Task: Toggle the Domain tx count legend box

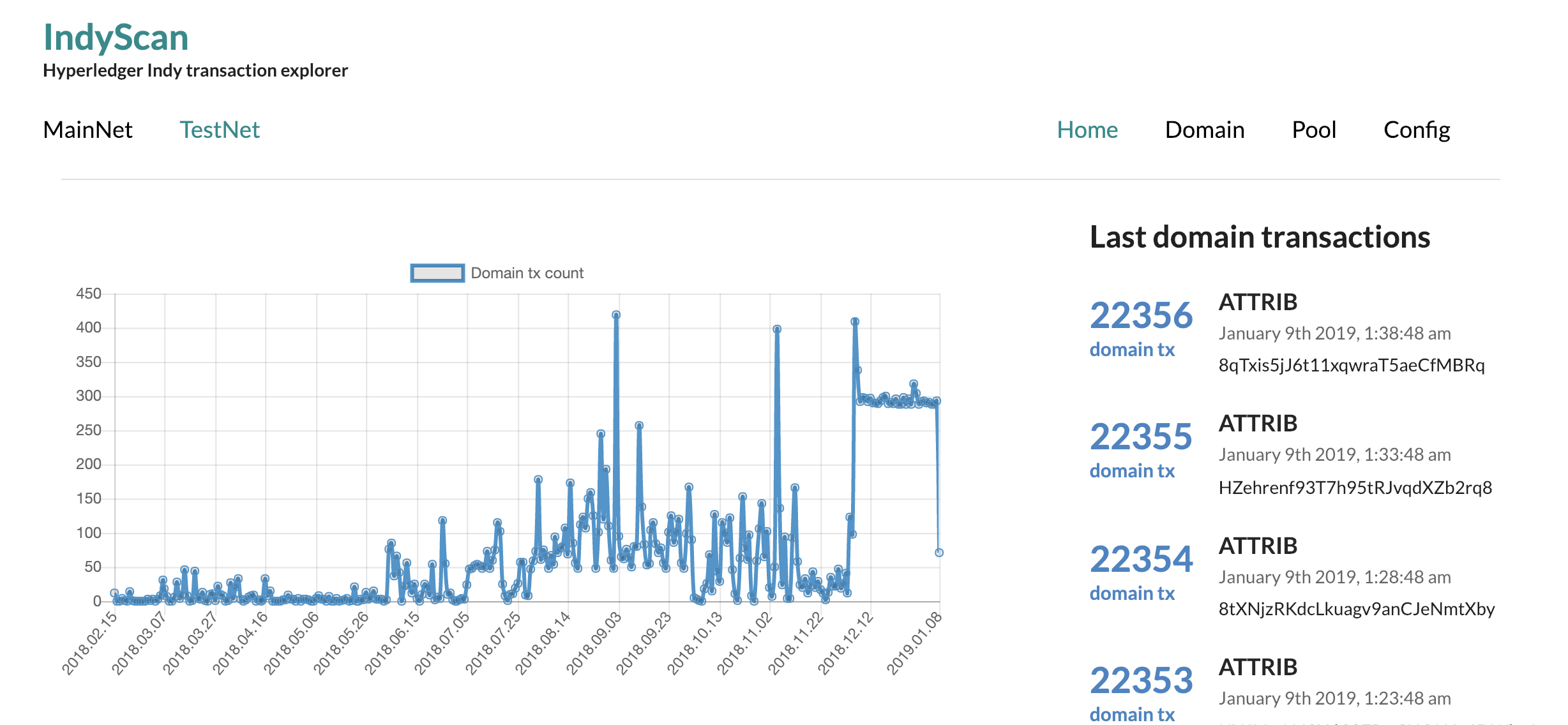Action: click(x=437, y=273)
